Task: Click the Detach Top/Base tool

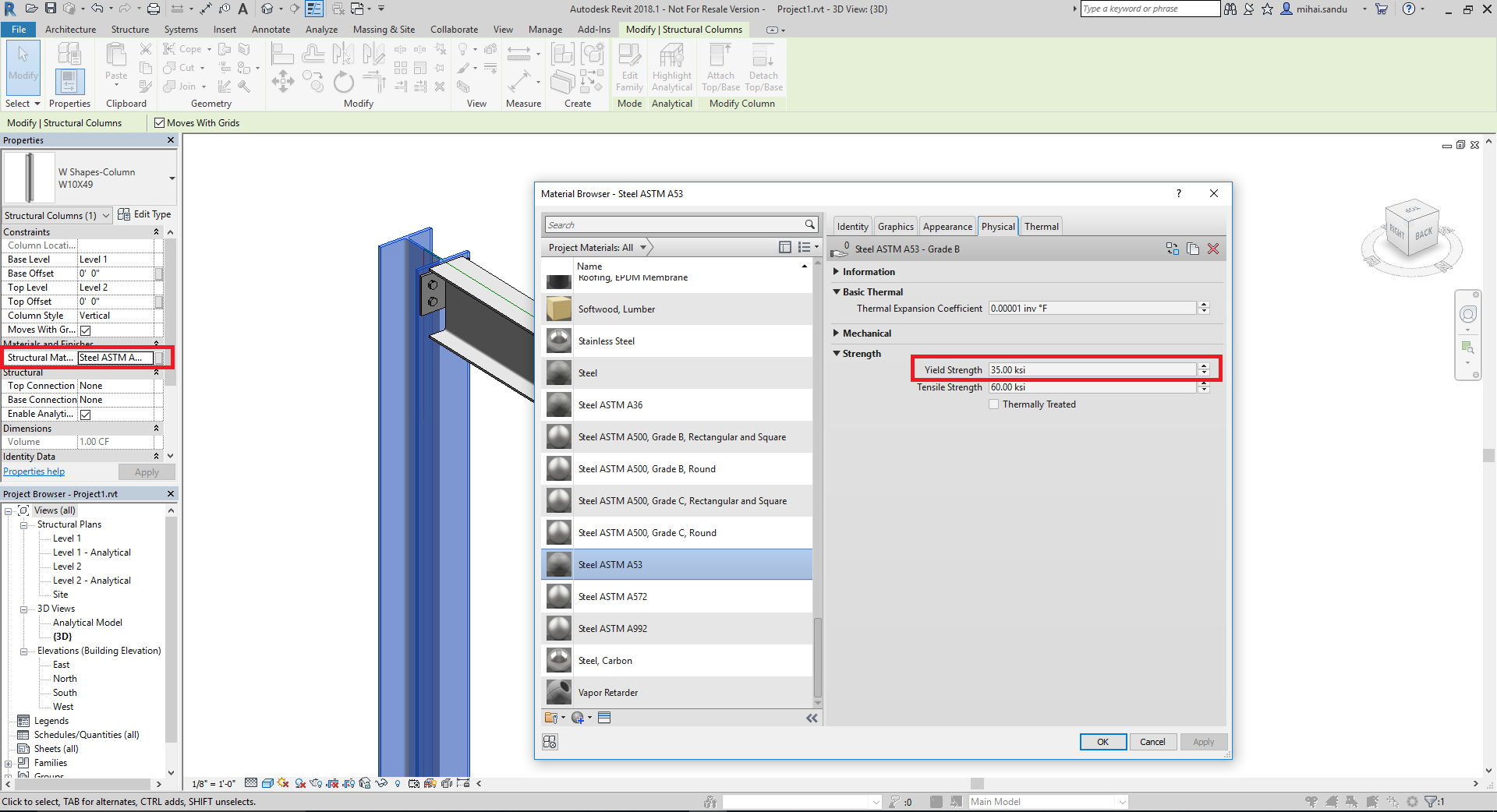Action: 763,68
